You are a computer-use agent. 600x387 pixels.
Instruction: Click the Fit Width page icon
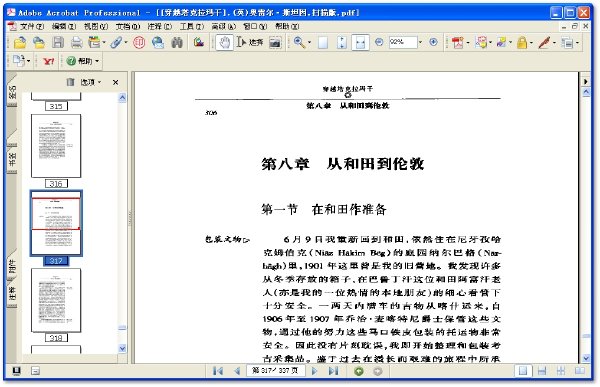coord(360,42)
